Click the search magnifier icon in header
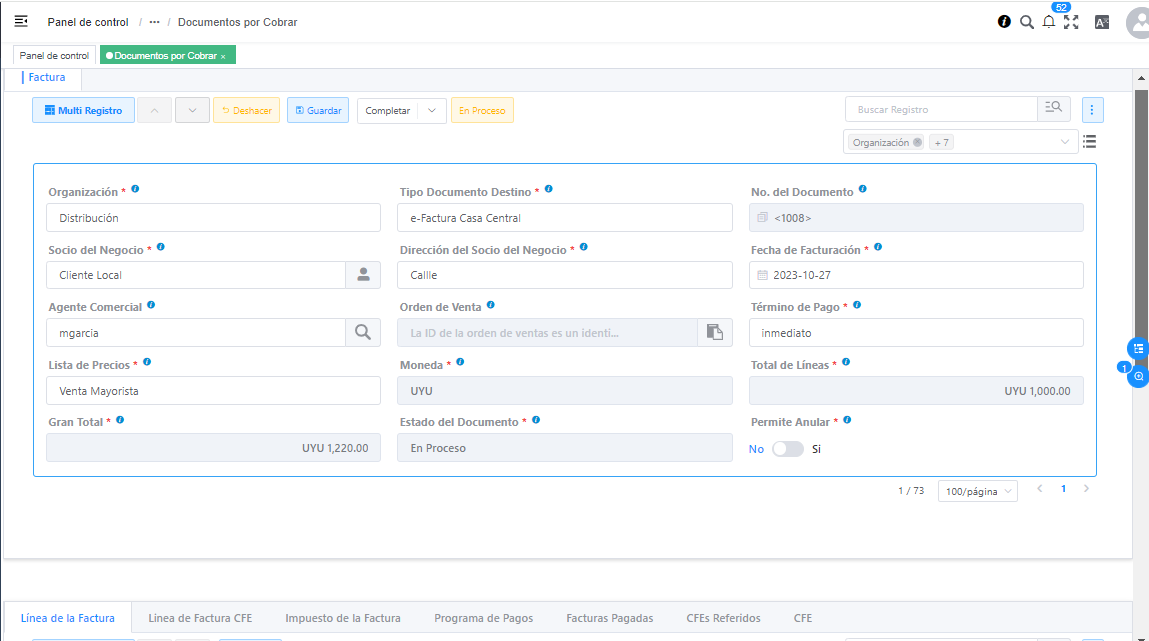Screen dimensions: 1149x641 (x=1026, y=22)
